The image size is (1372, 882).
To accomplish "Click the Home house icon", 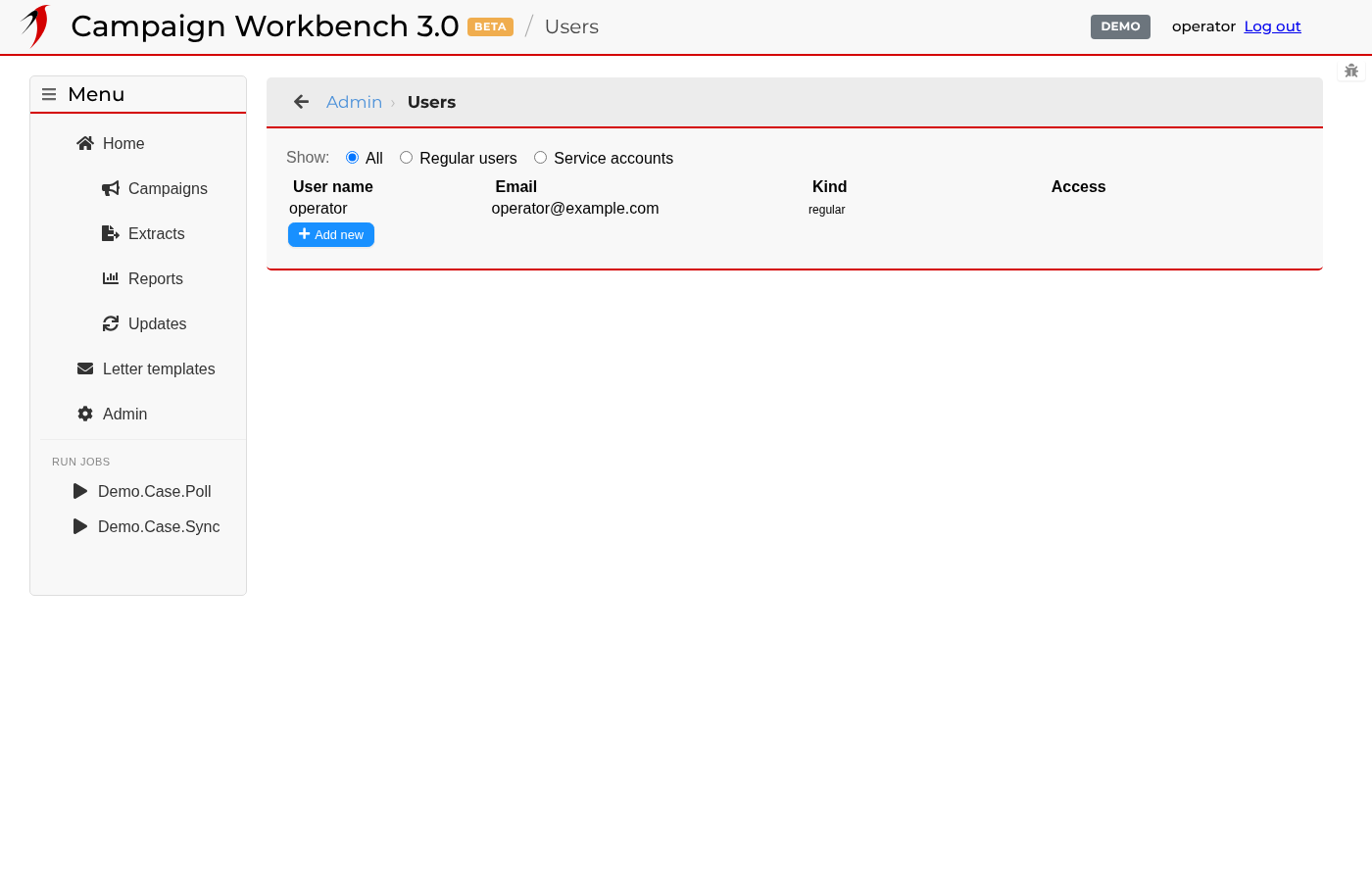I will point(85,143).
